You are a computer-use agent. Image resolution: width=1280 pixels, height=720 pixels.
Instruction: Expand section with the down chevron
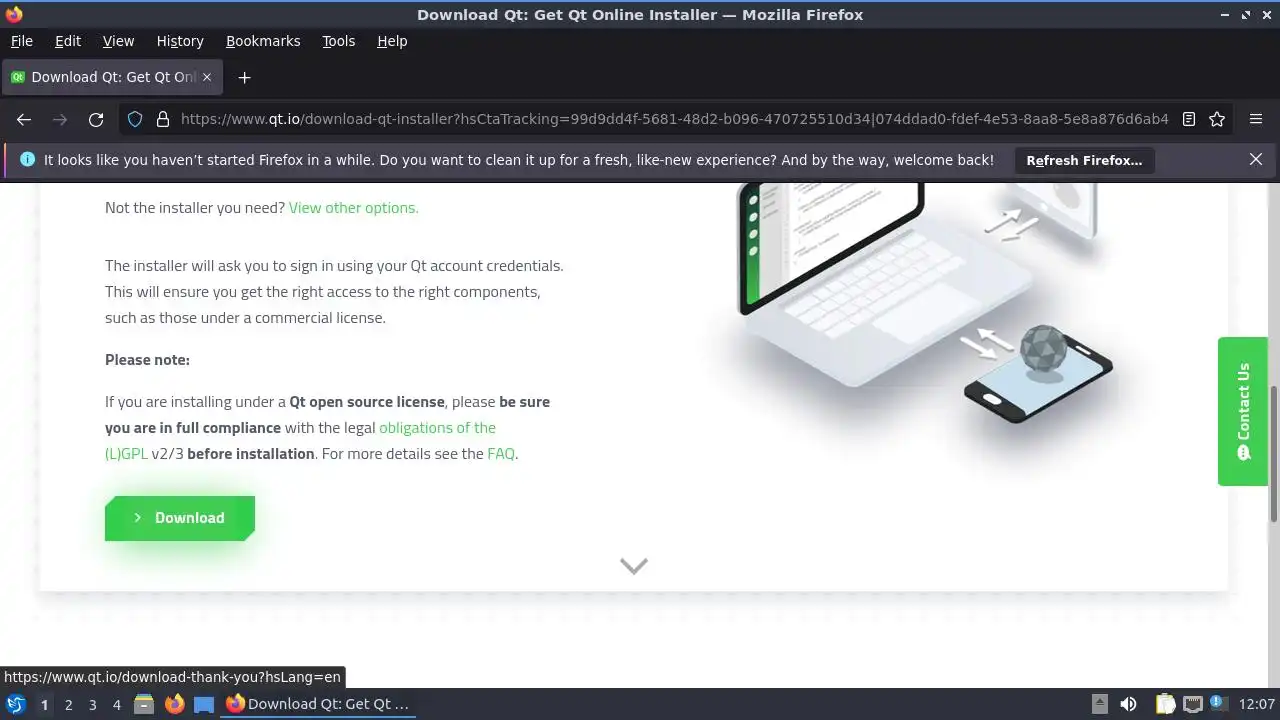634,566
